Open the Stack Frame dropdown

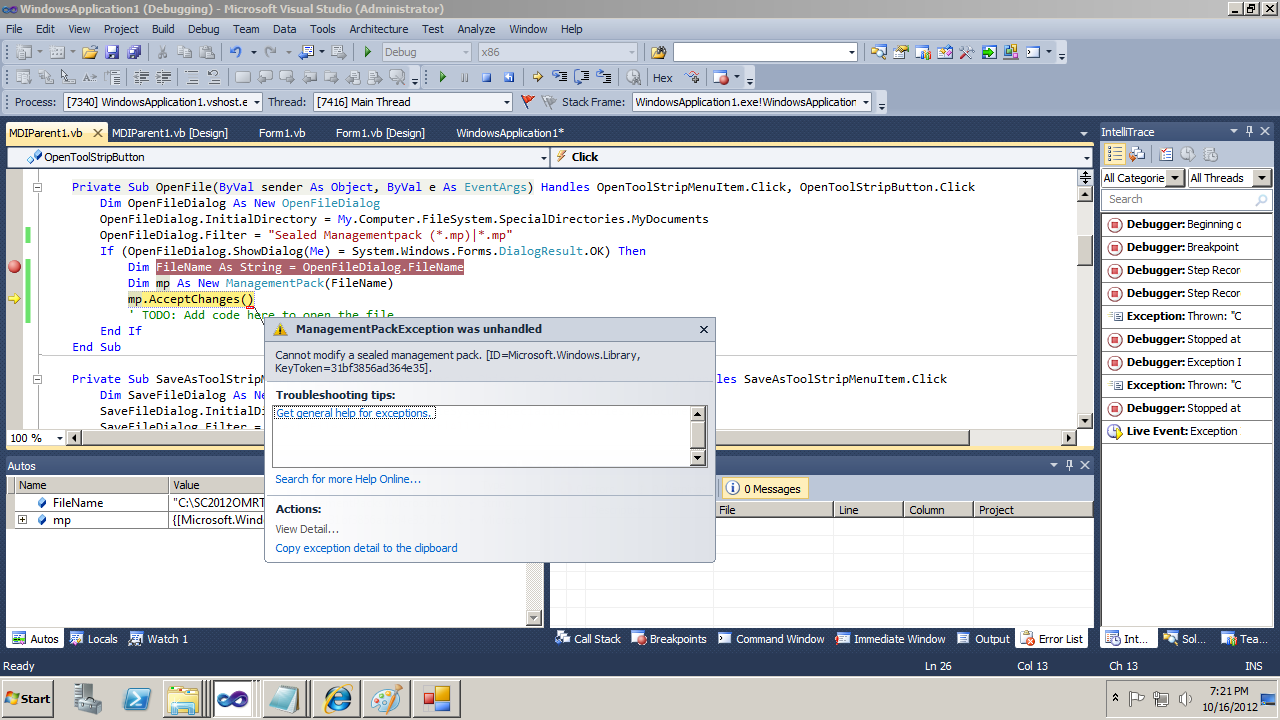tap(865, 102)
